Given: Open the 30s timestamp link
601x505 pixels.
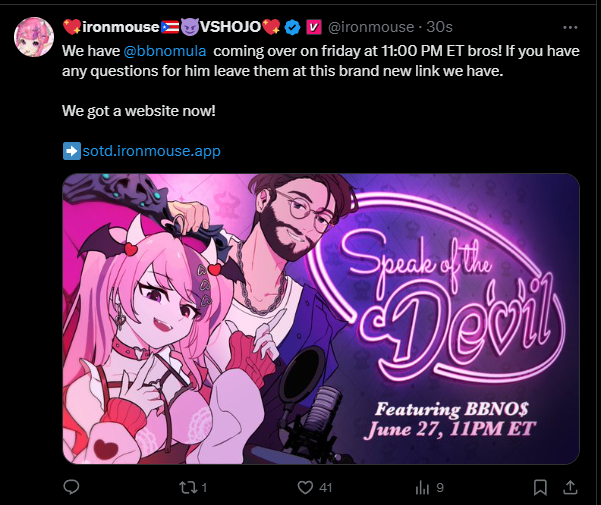Looking at the screenshot, I should [x=439, y=27].
